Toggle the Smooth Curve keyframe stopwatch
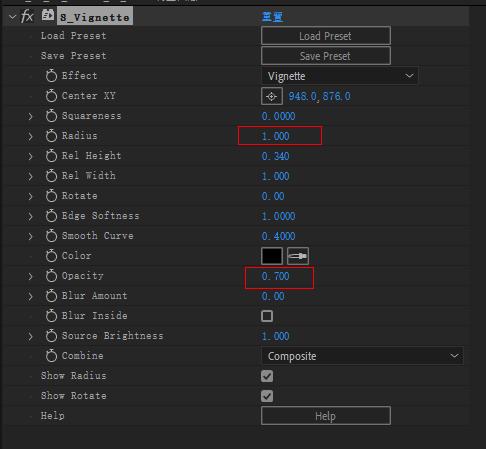This screenshot has height=449, width=486. (x=51, y=236)
